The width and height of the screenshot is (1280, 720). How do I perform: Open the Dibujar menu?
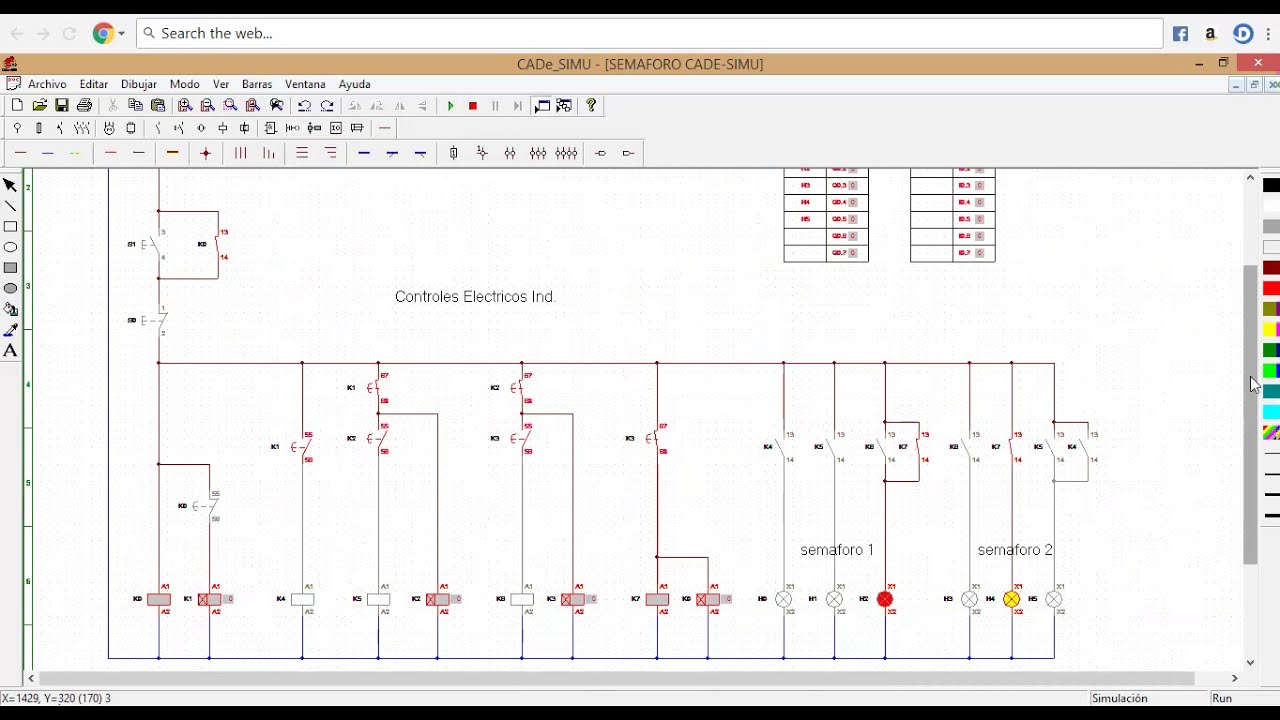139,84
